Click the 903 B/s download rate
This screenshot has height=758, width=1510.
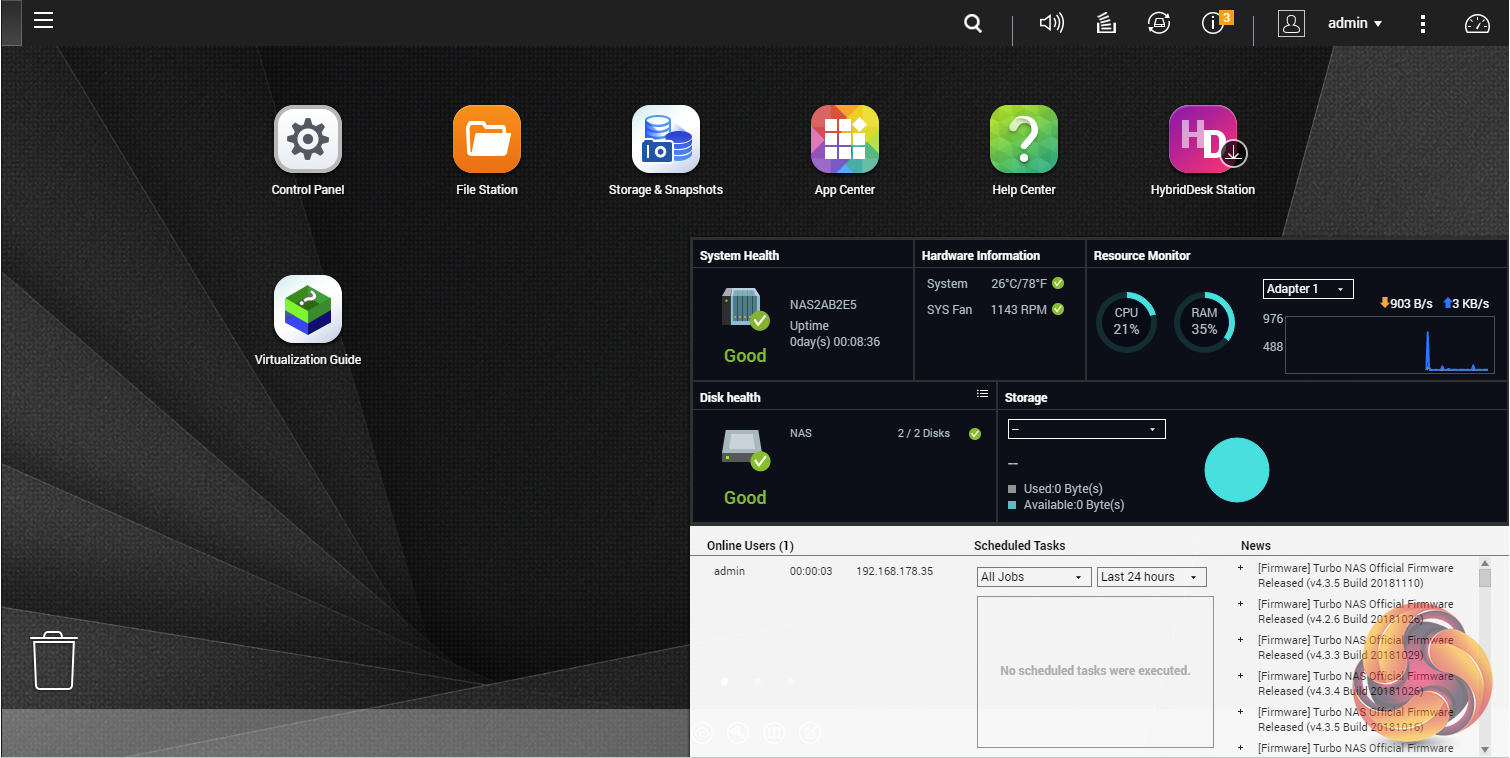[x=1406, y=304]
